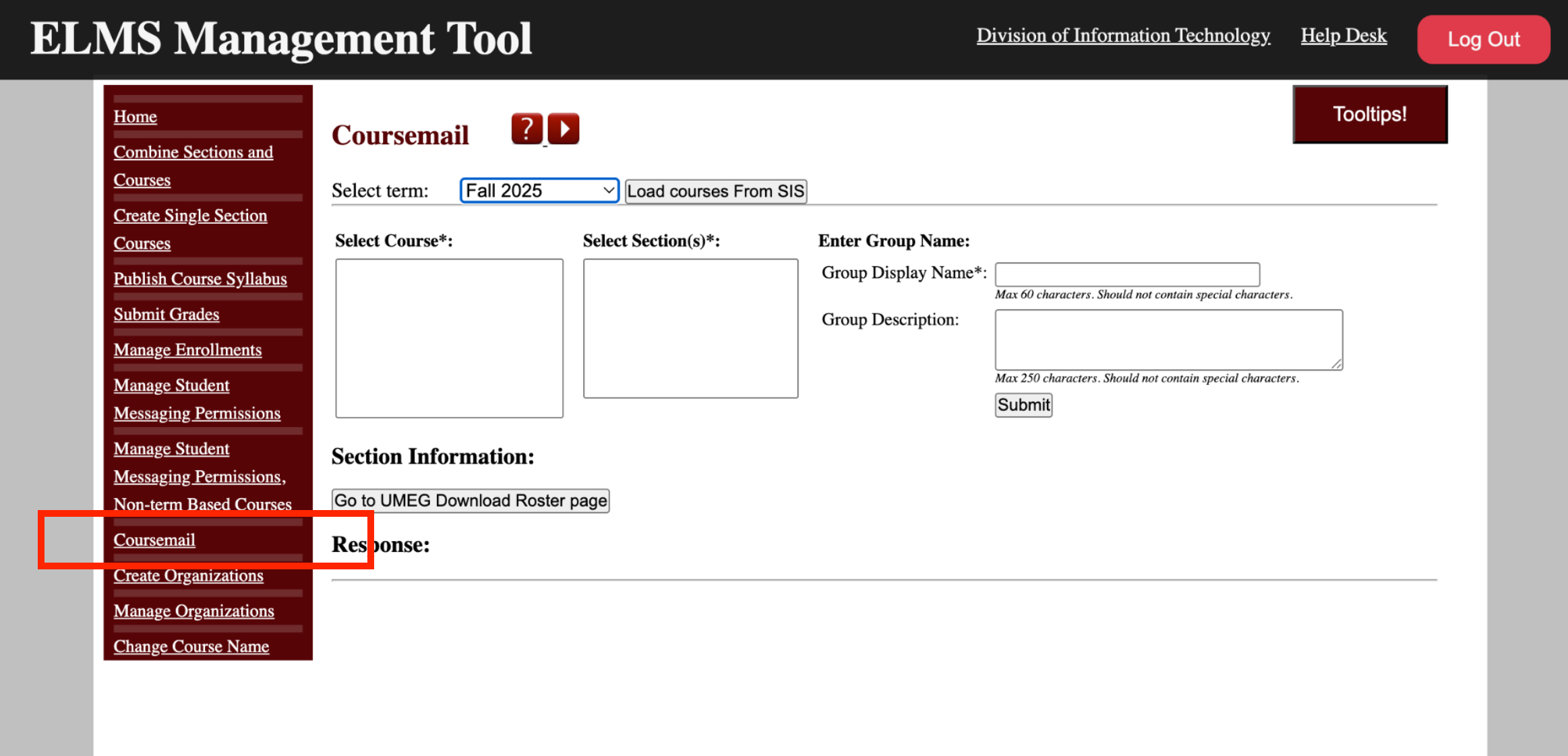Open the Division of Information Technology link
This screenshot has width=1568, height=756.
[x=1123, y=35]
